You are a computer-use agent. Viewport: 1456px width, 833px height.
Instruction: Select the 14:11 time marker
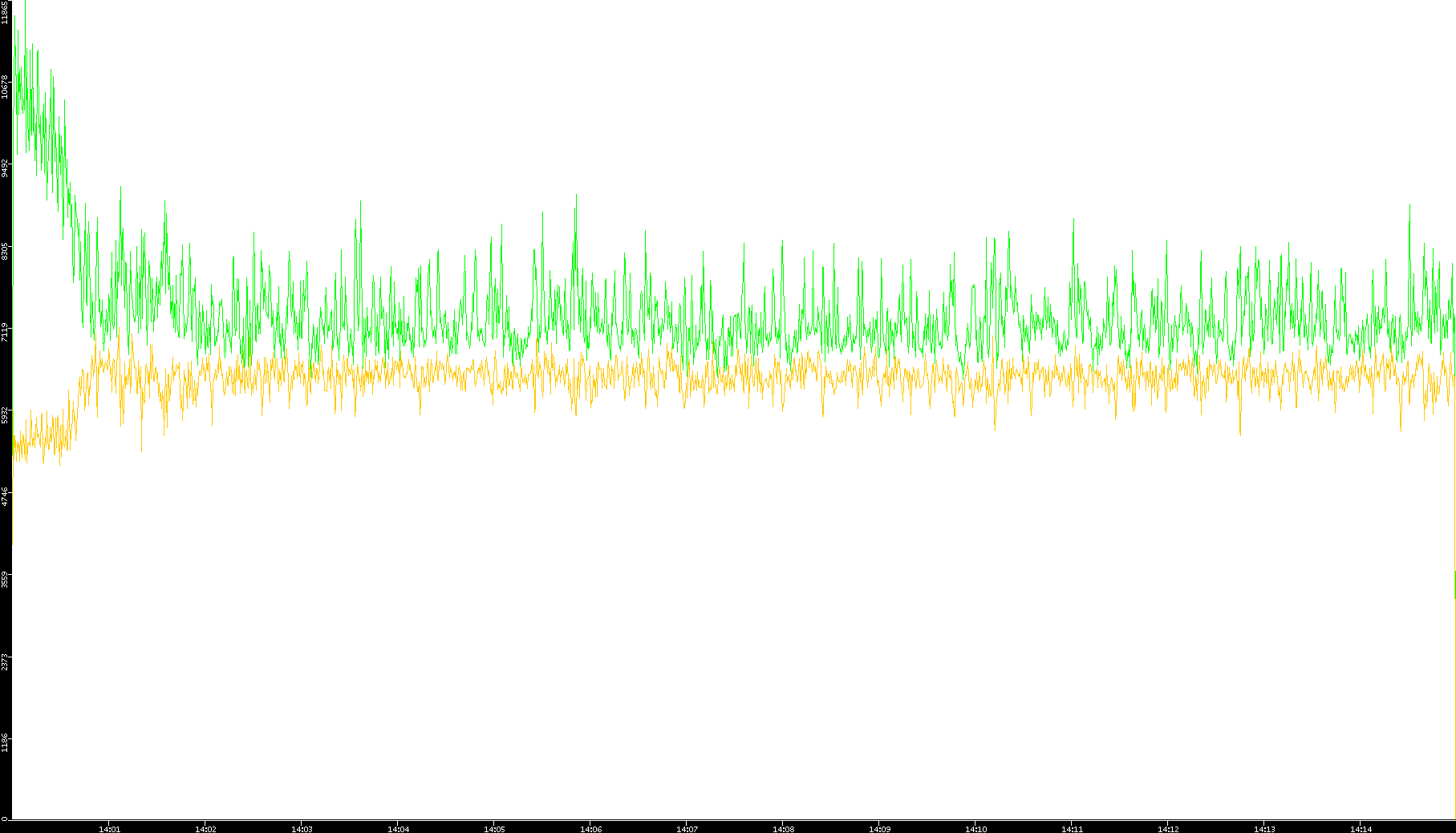[1072, 828]
